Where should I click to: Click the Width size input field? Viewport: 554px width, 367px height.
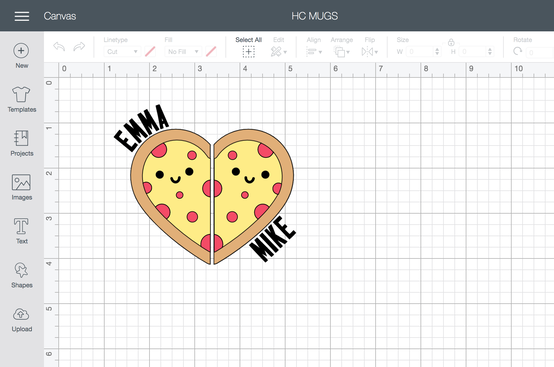pos(419,52)
